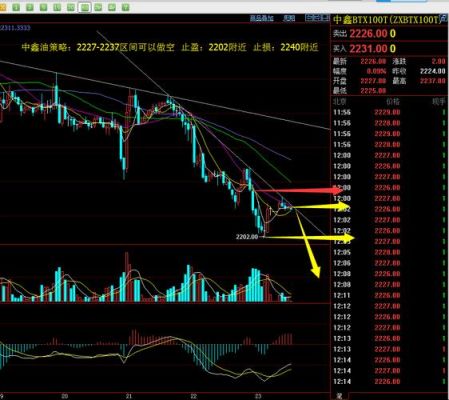Open the 商品叠加 overlay option
The image size is (449, 400).
pyautogui.click(x=262, y=18)
